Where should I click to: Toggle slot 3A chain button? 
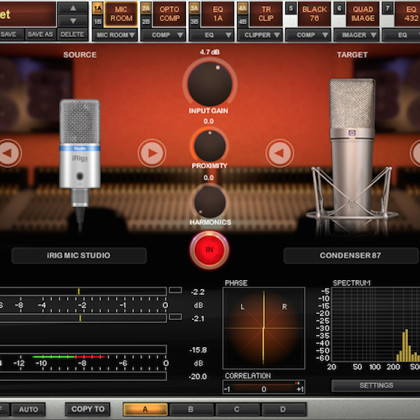coord(194,8)
